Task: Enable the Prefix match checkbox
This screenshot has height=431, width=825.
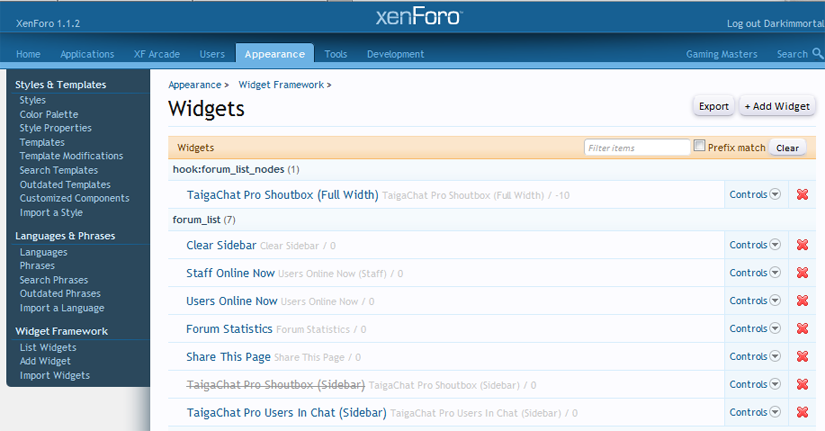Action: 700,146
